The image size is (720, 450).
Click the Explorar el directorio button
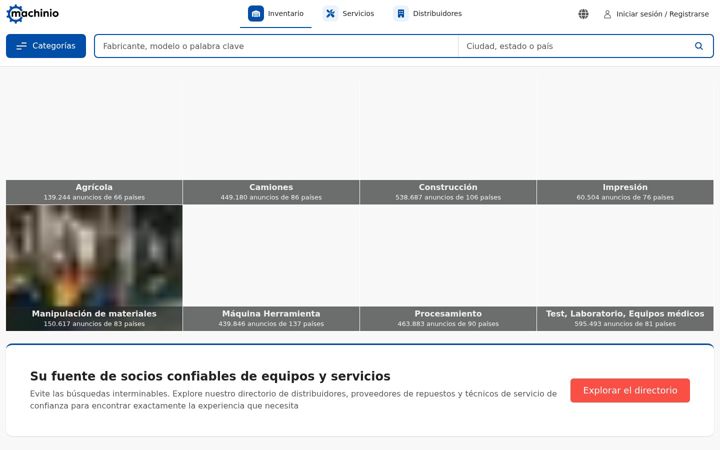click(630, 390)
